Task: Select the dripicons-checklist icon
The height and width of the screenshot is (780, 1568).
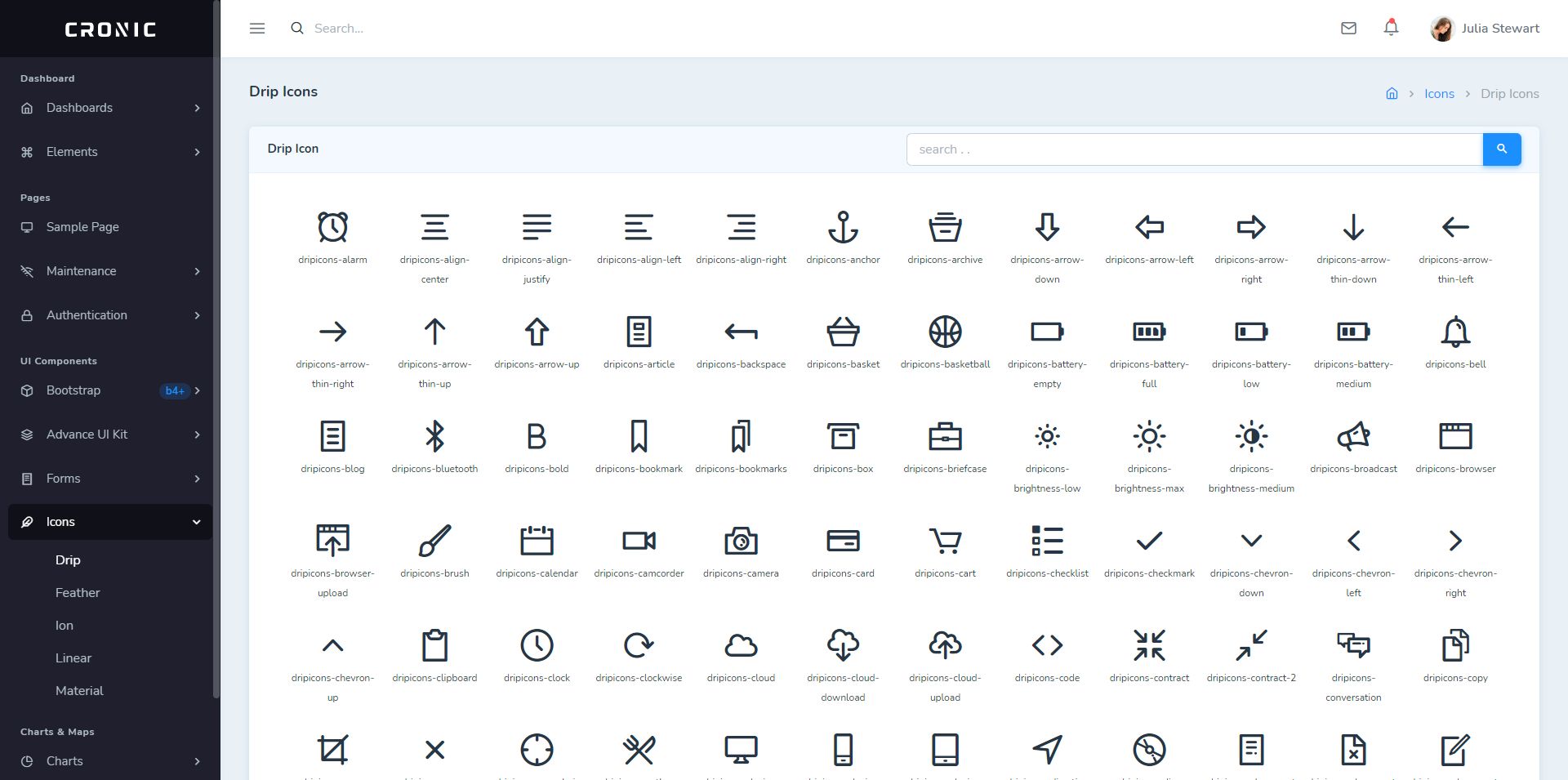Action: (x=1047, y=541)
